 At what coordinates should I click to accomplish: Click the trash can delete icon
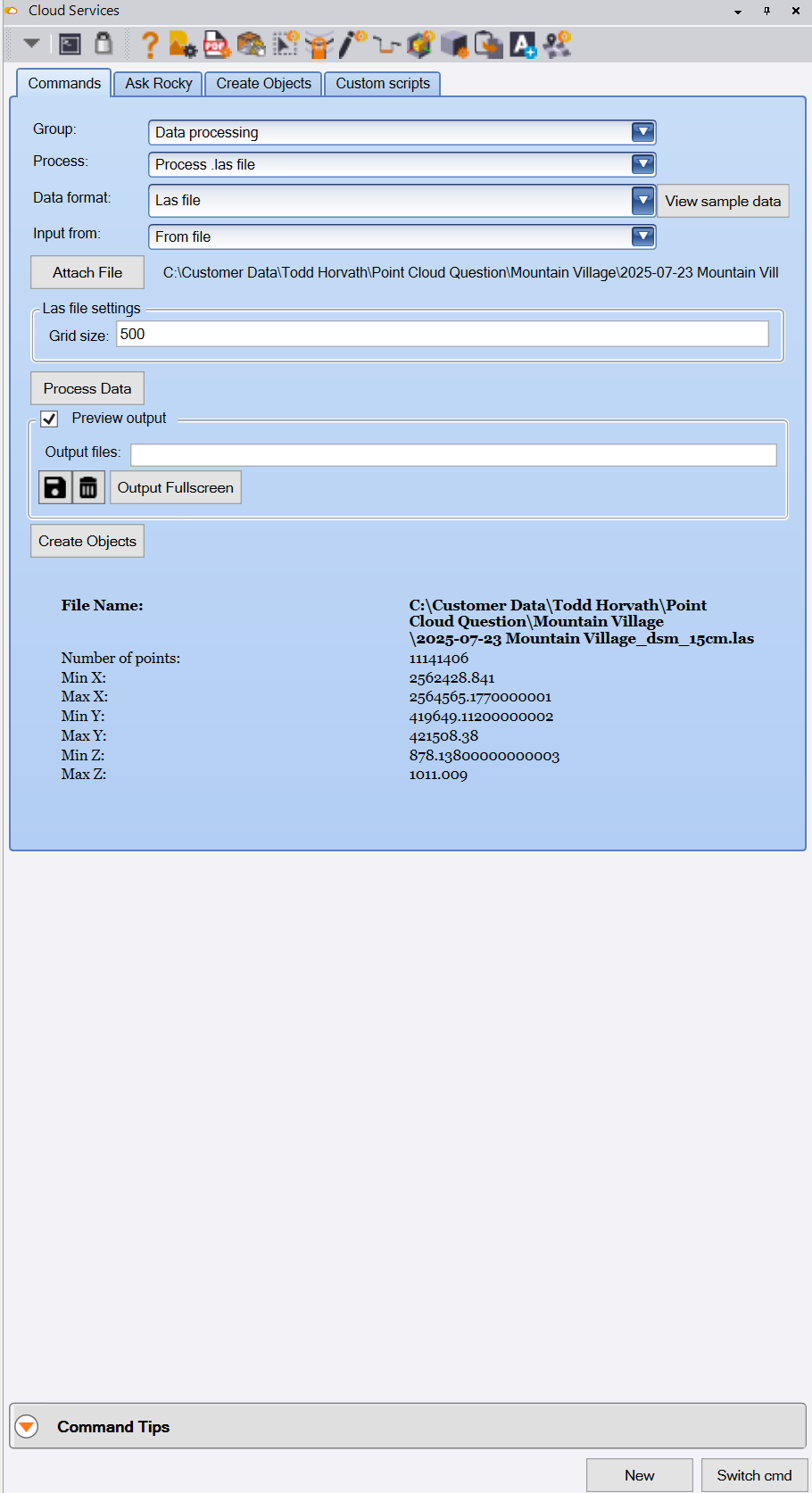[x=88, y=488]
